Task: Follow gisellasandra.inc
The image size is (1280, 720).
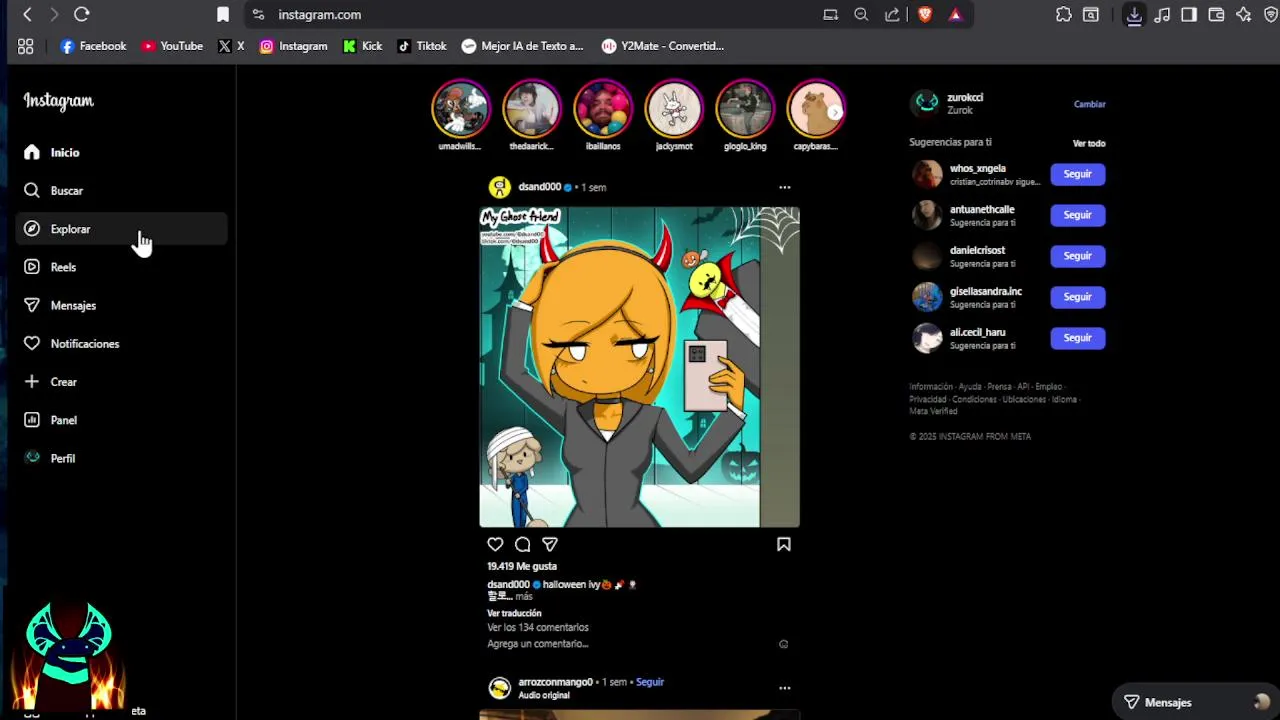Action: [1077, 297]
